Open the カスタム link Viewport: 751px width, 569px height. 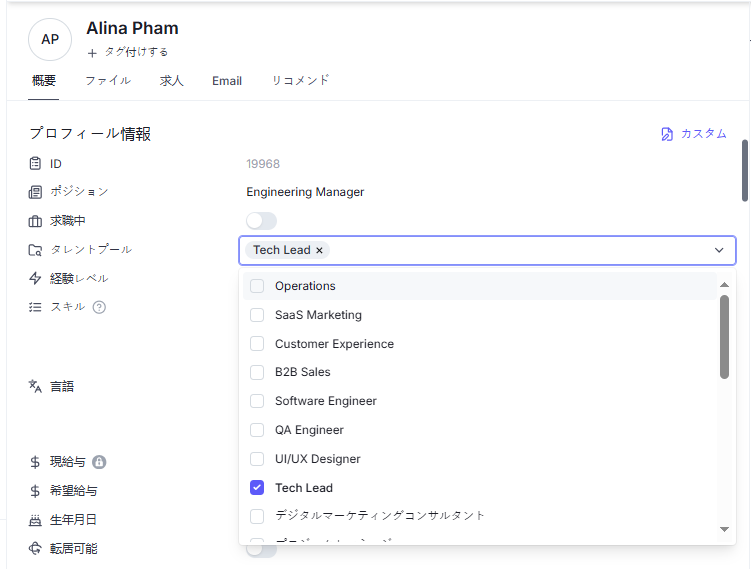click(x=703, y=134)
